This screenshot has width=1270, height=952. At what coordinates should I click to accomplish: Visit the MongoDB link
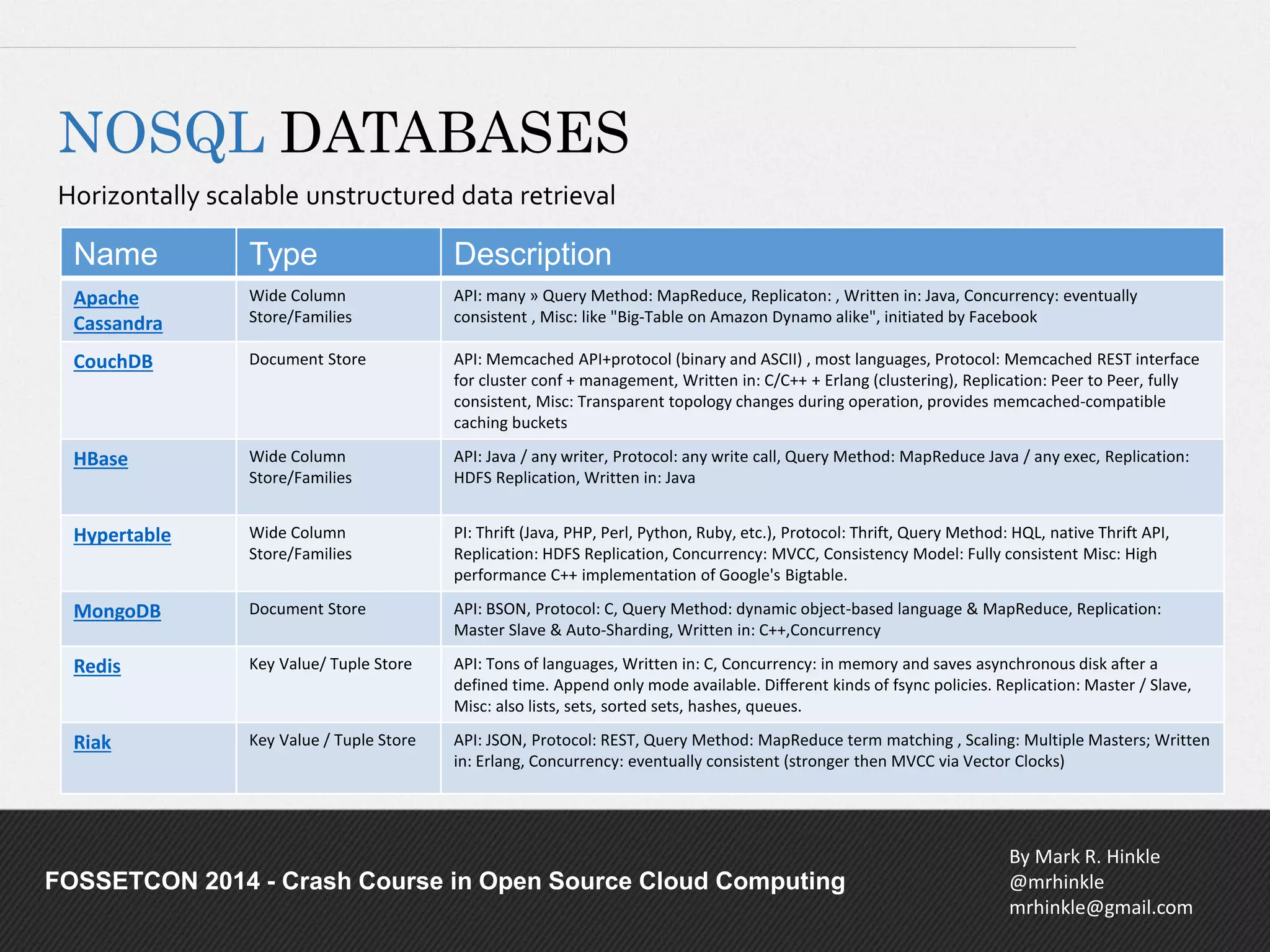click(x=117, y=611)
